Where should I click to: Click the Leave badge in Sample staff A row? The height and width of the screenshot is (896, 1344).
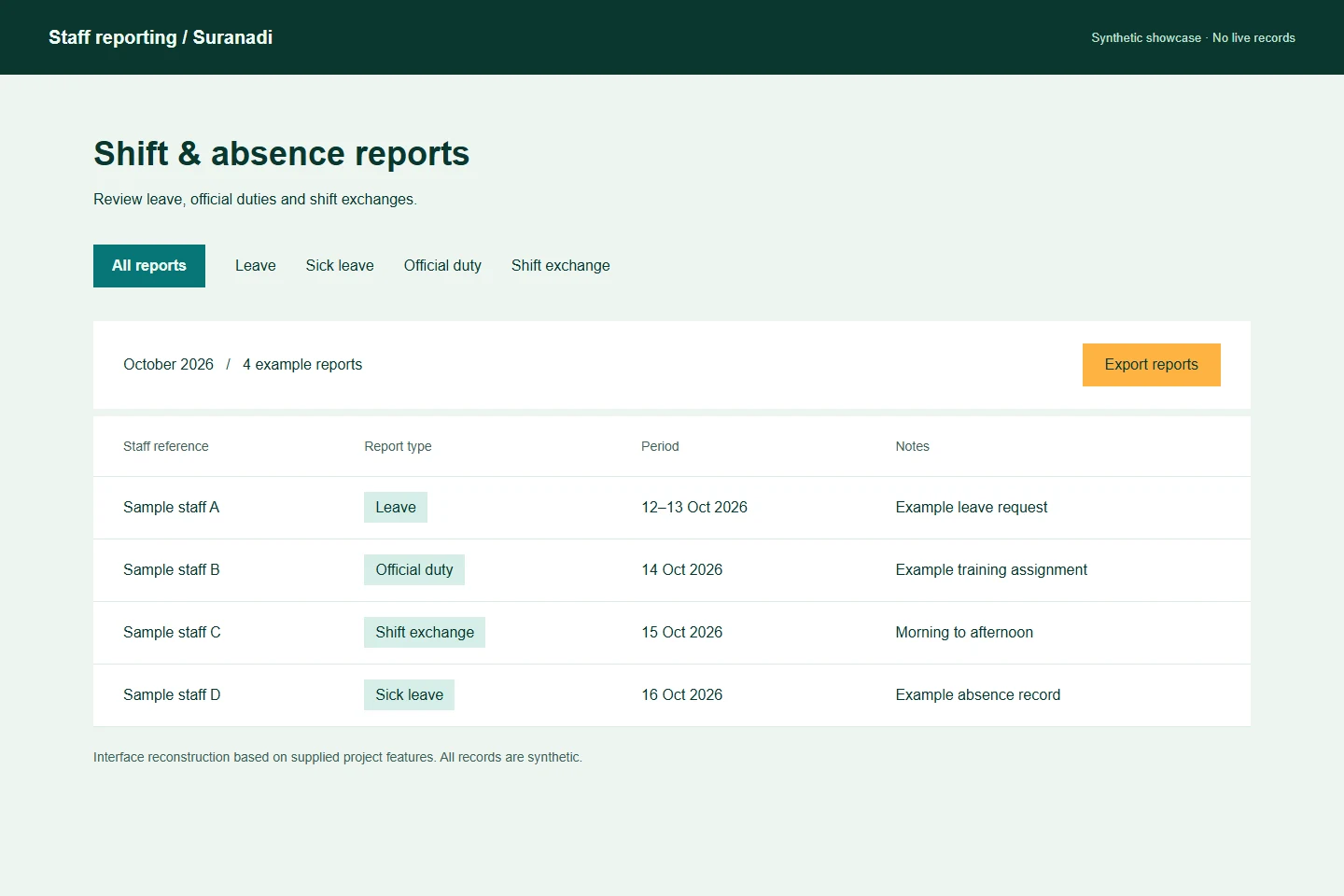click(x=396, y=508)
